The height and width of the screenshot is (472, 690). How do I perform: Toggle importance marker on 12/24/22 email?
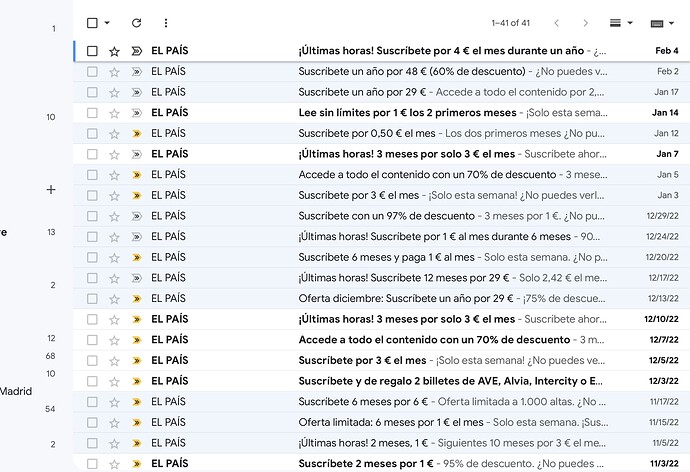click(137, 237)
